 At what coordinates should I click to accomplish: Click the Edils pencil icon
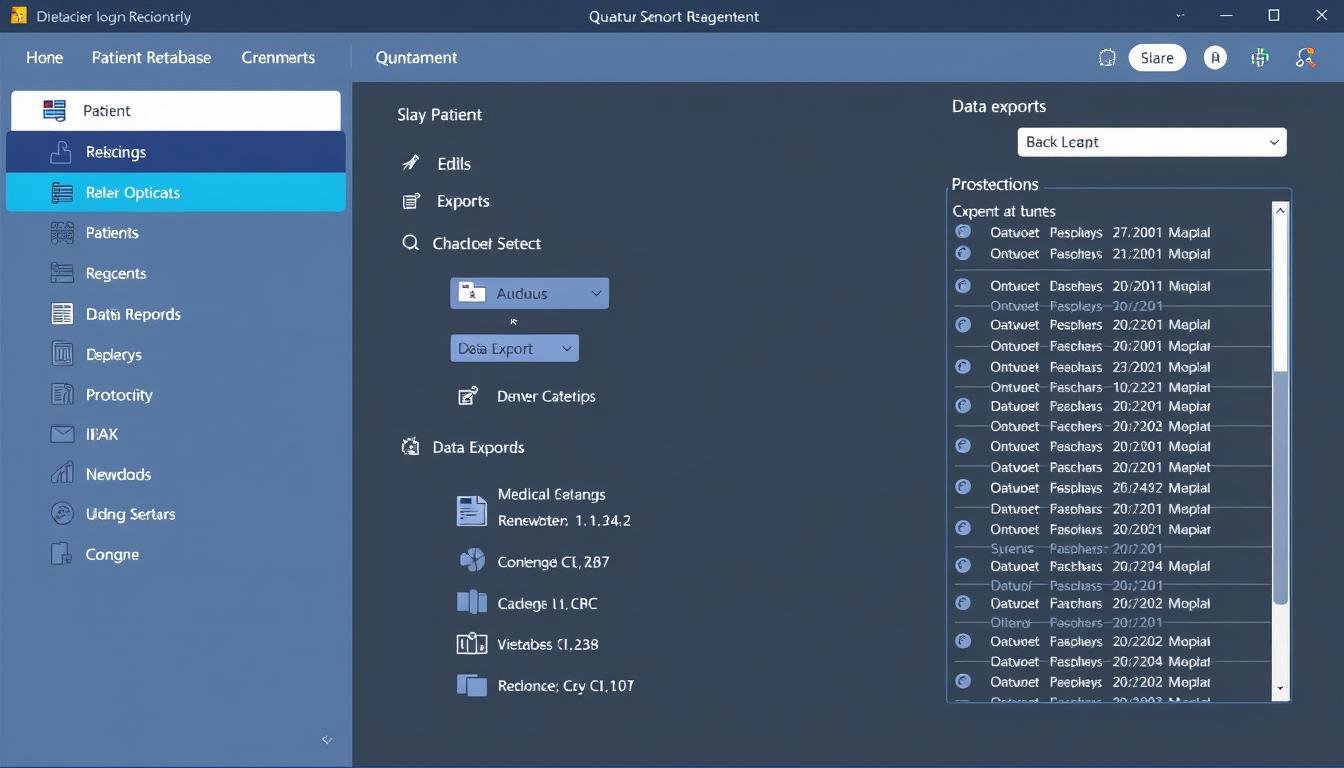pyautogui.click(x=410, y=163)
